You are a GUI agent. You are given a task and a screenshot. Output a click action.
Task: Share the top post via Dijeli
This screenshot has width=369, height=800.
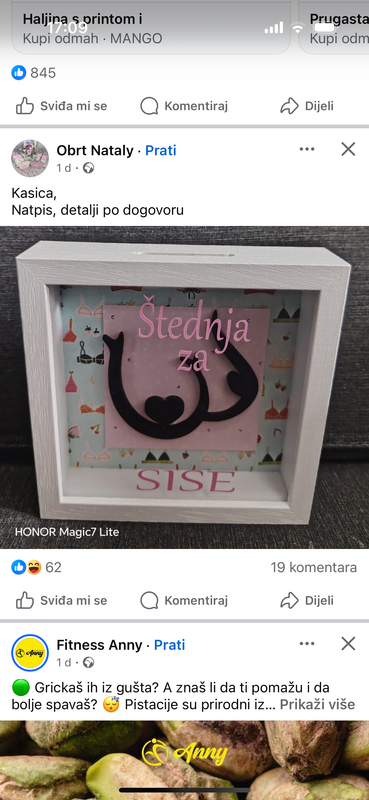[307, 106]
